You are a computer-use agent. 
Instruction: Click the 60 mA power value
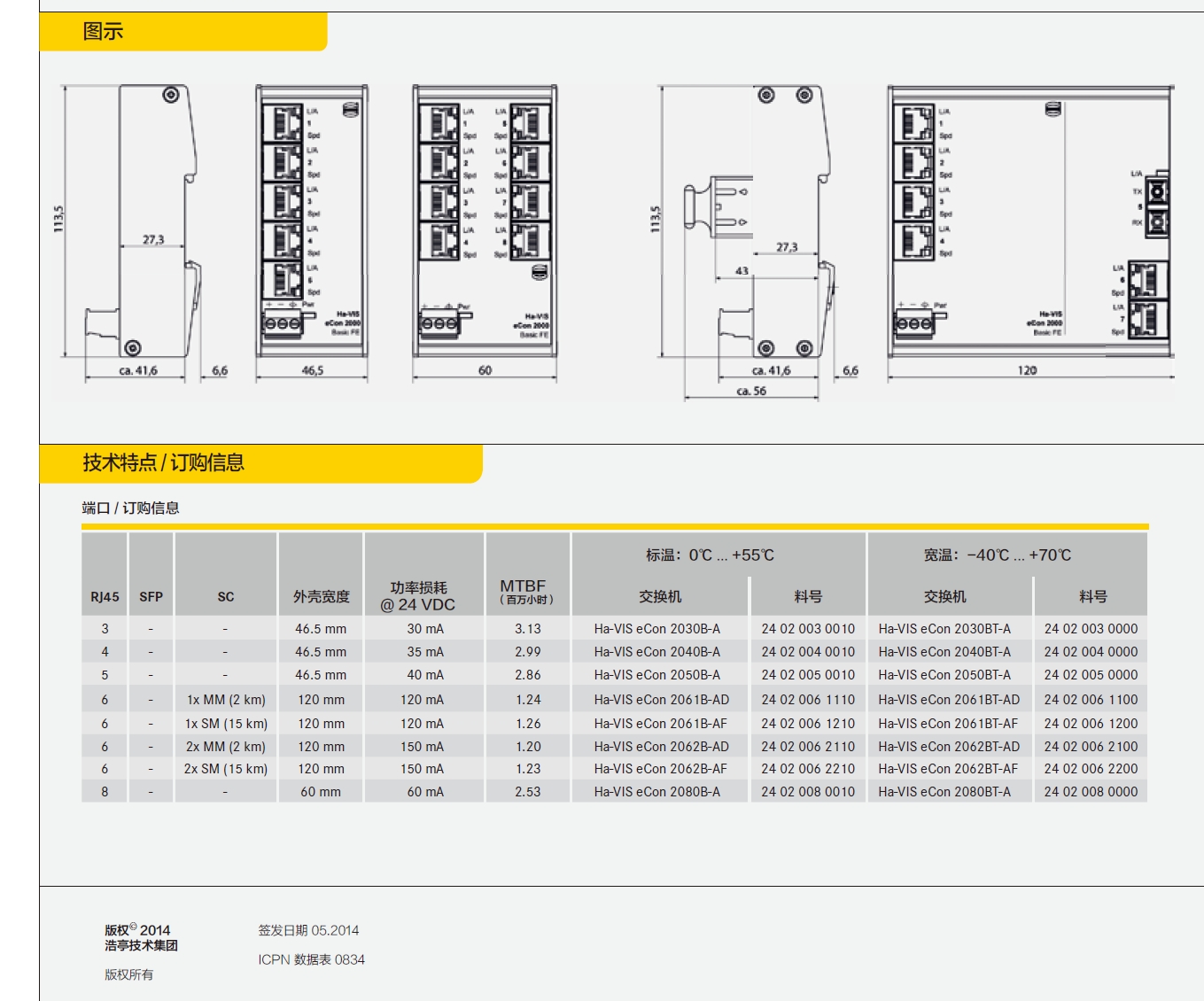point(425,792)
